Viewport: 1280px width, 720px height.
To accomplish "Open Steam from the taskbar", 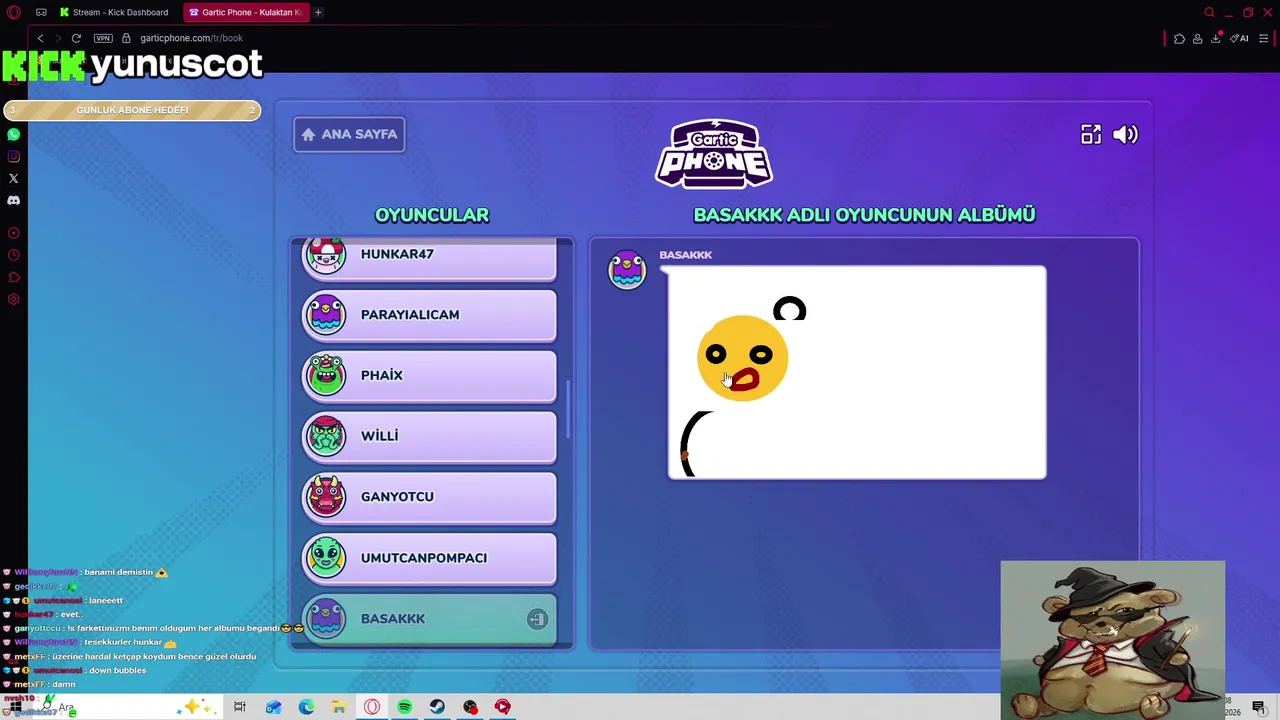I will tap(438, 707).
